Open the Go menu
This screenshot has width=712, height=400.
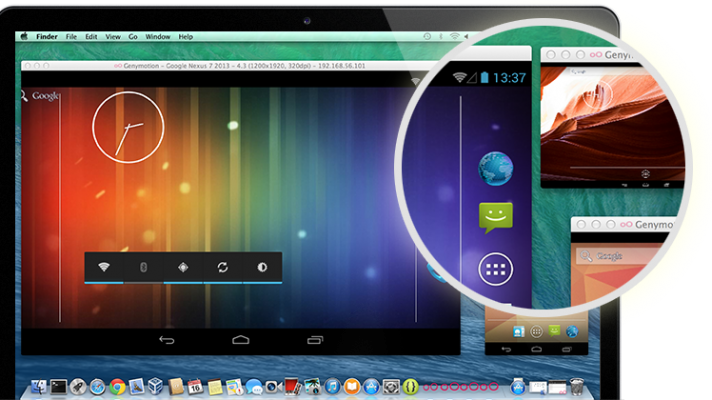tap(133, 36)
